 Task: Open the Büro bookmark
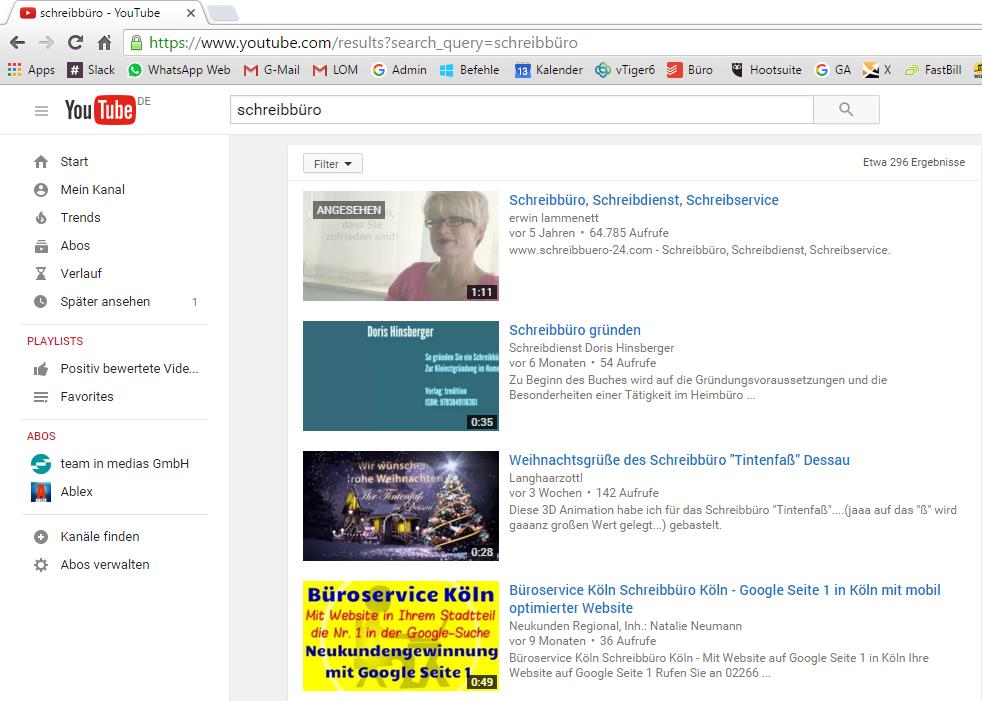[690, 70]
